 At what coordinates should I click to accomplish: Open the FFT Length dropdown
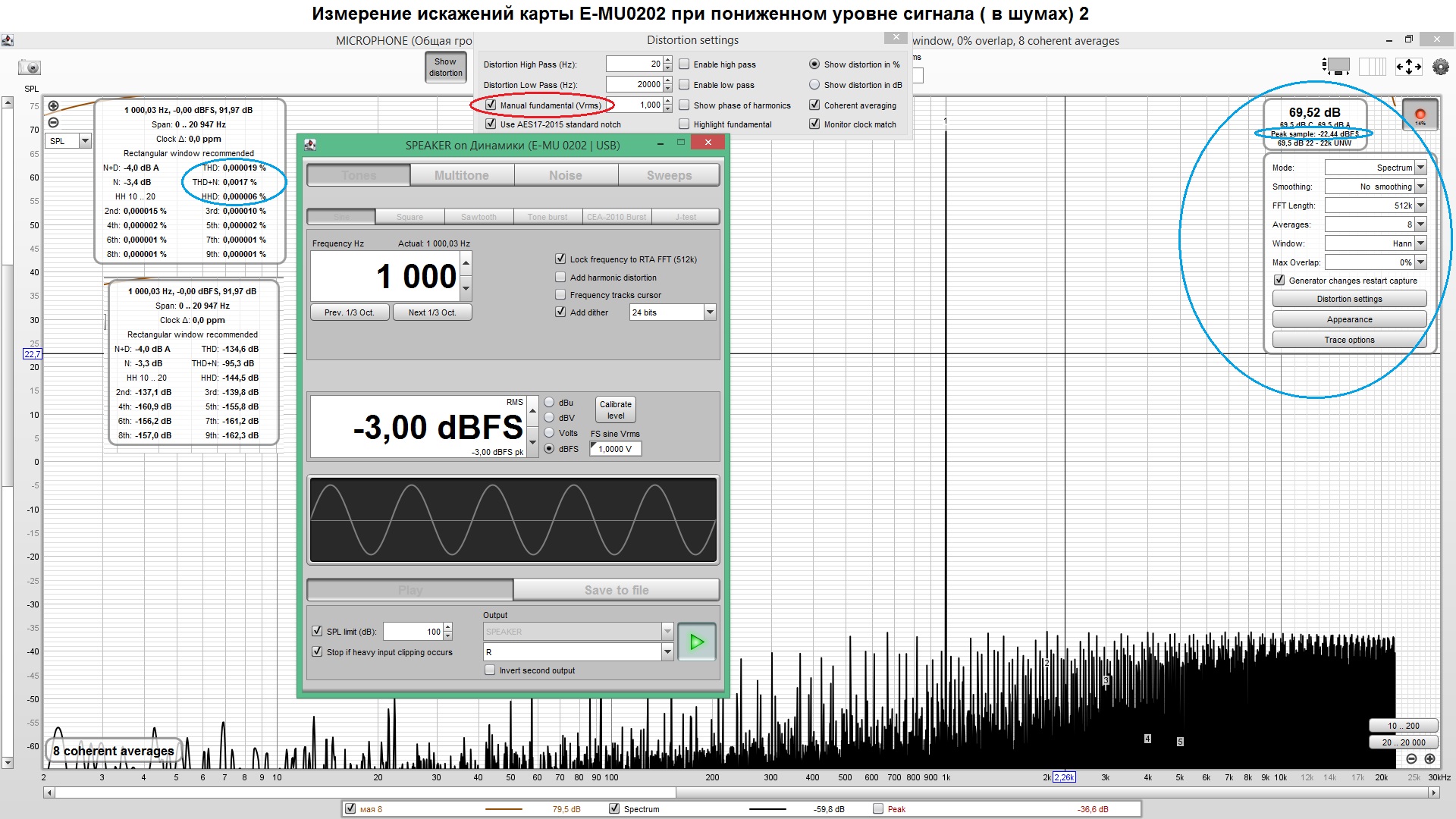click(1420, 206)
